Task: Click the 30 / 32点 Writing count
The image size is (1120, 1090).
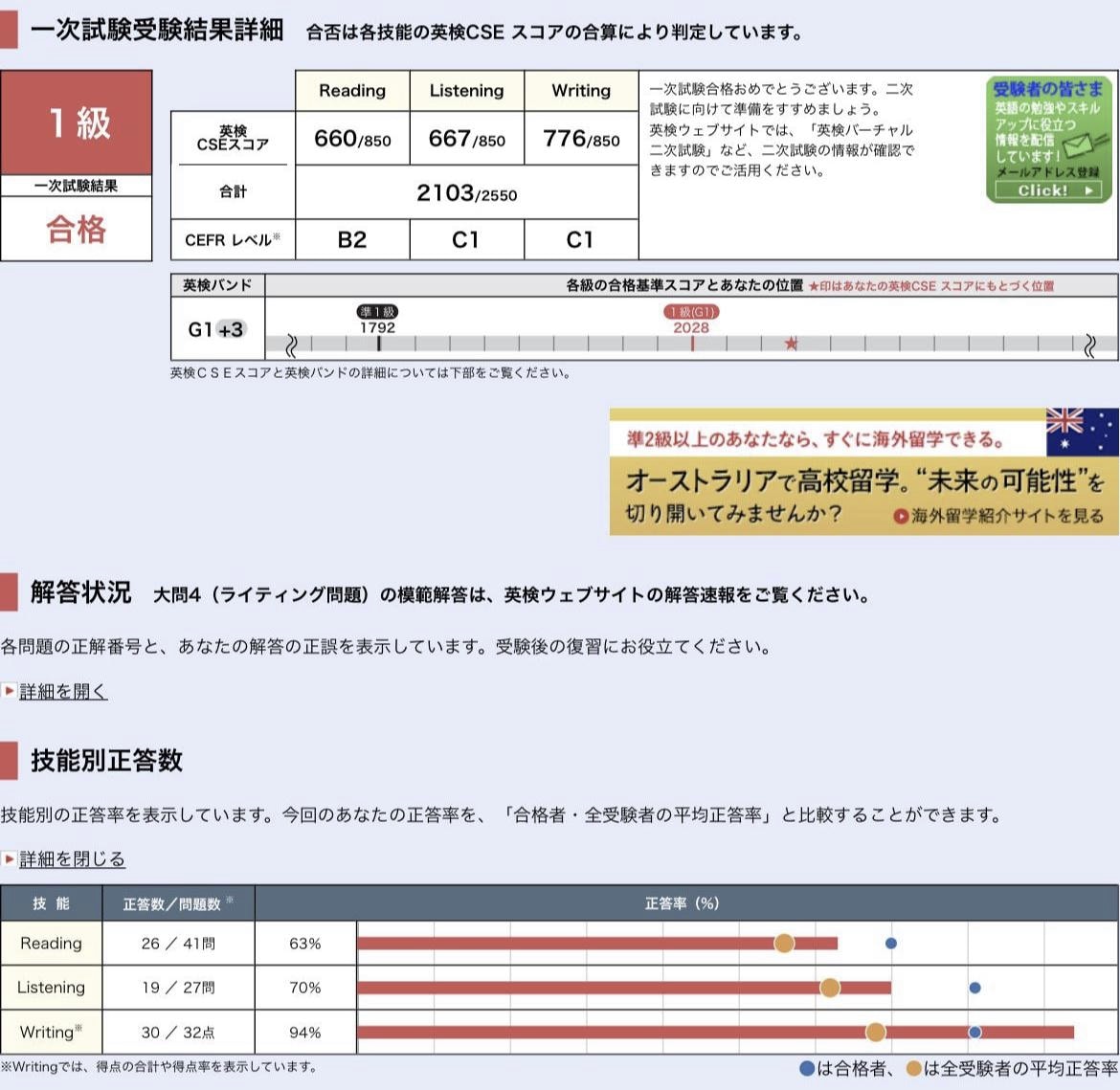Action: click(x=178, y=1033)
